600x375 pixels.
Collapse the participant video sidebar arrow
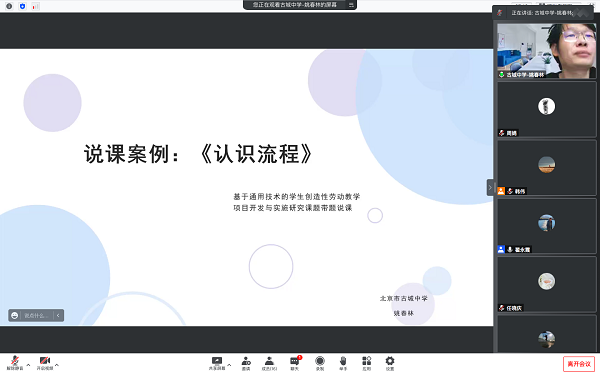490,188
